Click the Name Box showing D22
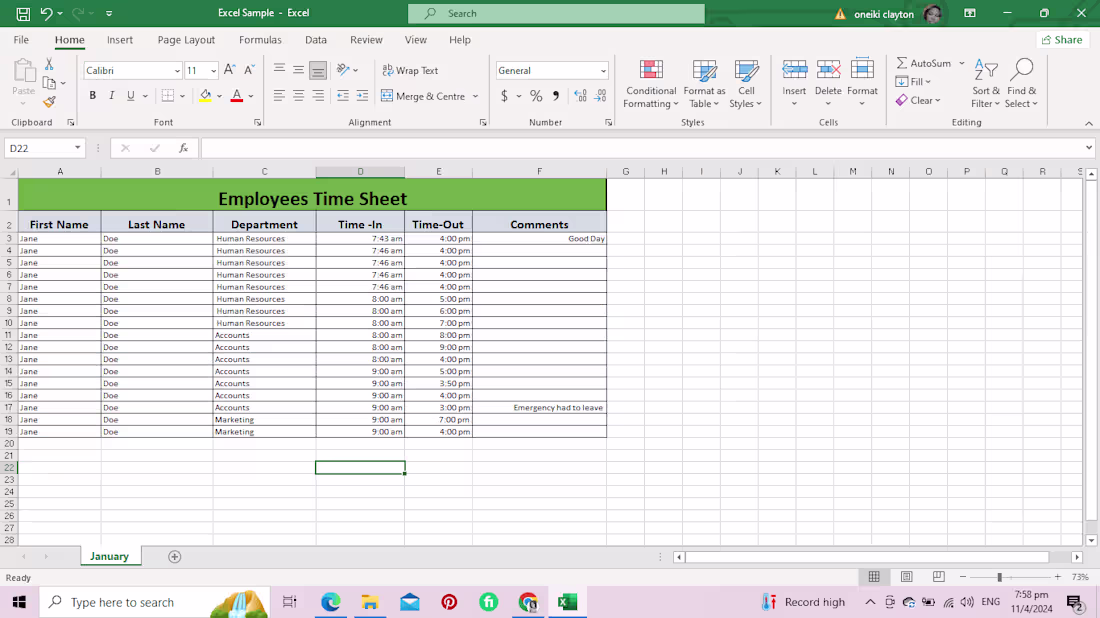Viewport: 1100px width, 618px height. (x=40, y=146)
